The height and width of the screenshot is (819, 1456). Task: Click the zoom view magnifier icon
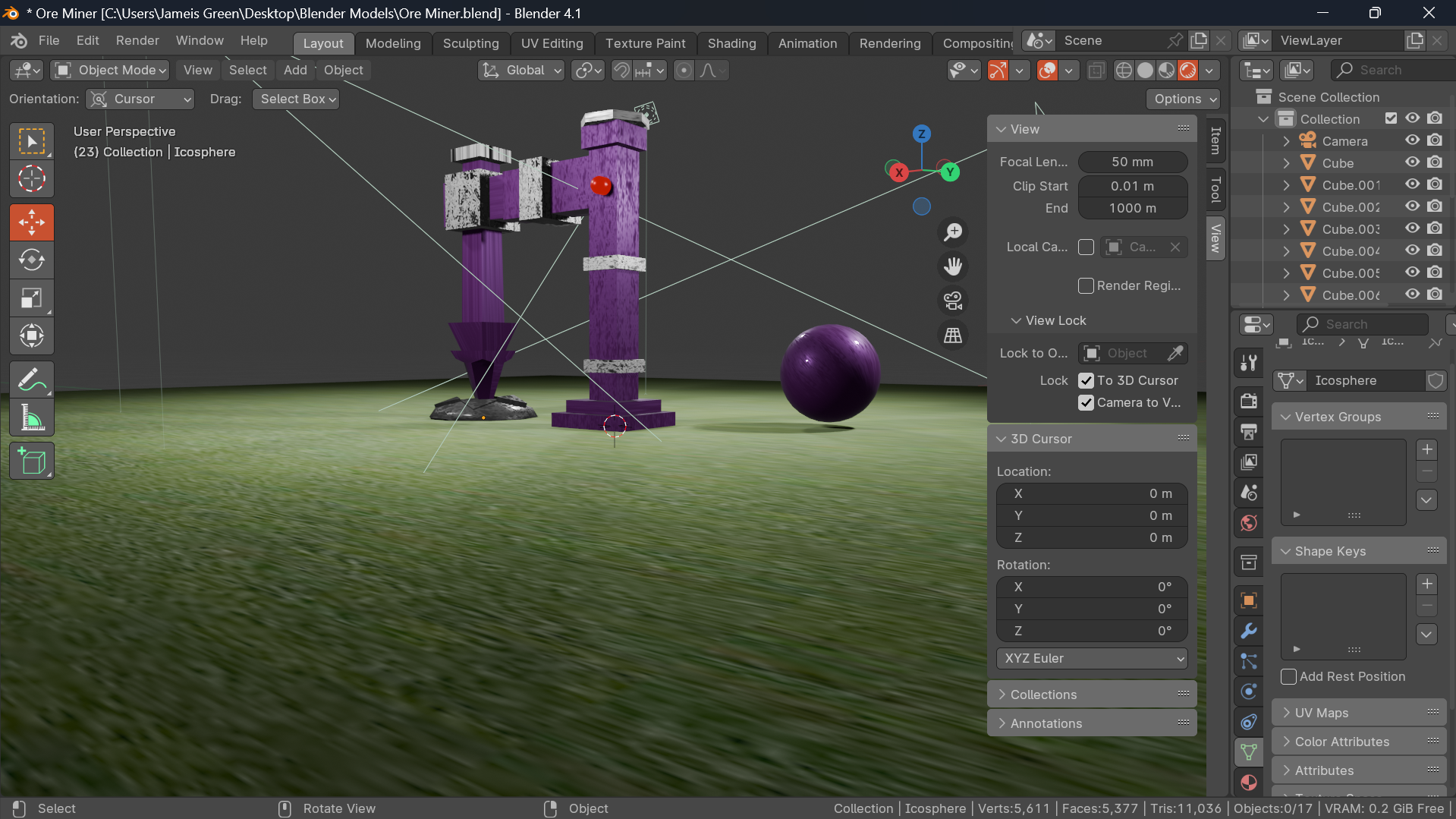click(x=953, y=232)
